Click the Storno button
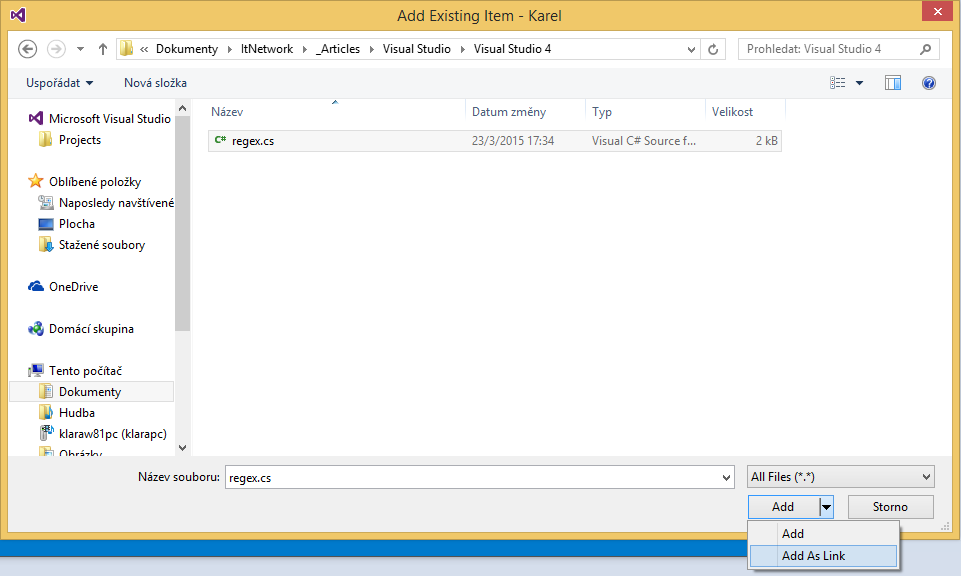 coord(890,507)
